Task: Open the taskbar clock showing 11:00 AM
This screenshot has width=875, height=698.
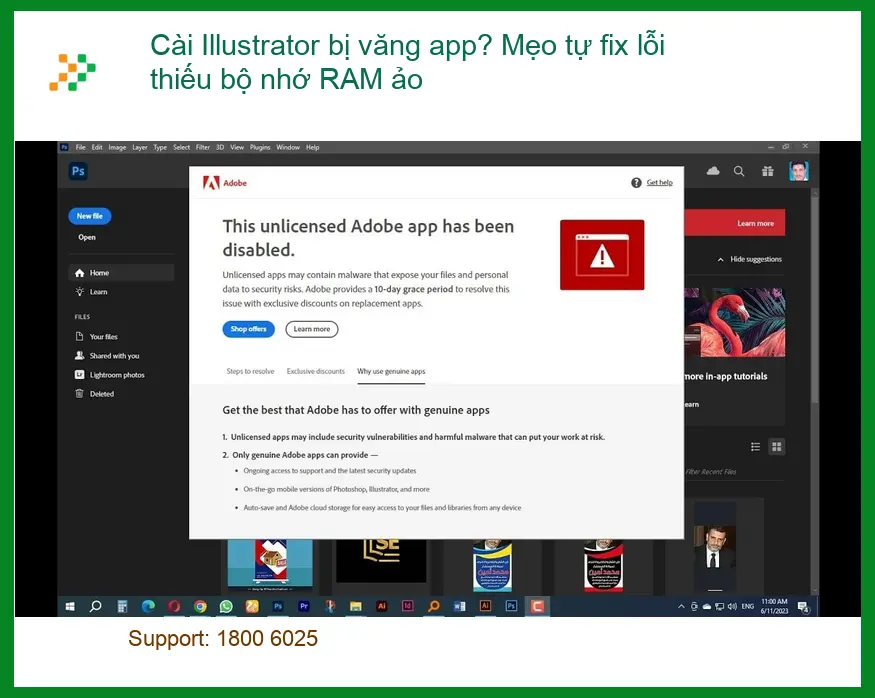Action: 774,606
